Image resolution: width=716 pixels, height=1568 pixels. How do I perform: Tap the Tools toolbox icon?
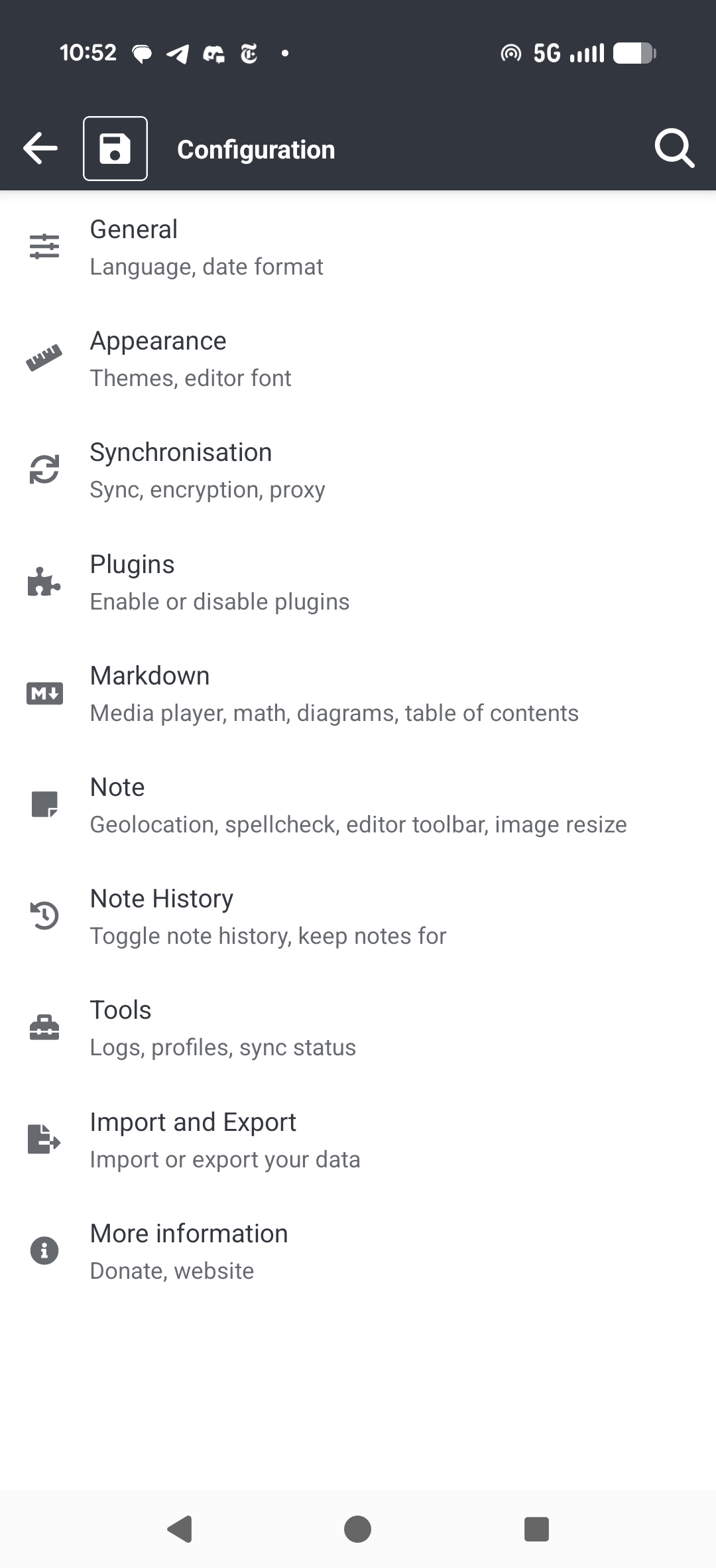coord(44,1027)
